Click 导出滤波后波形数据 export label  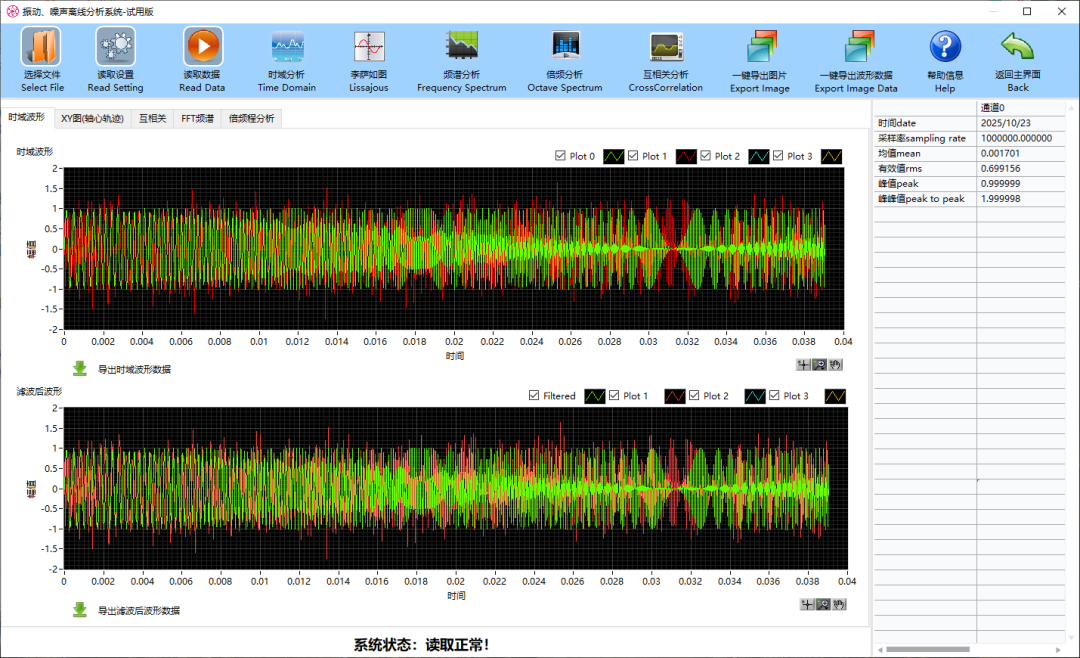[138, 610]
